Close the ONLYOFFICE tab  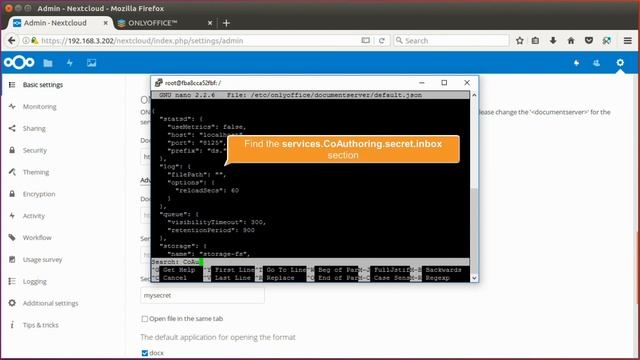[210, 23]
